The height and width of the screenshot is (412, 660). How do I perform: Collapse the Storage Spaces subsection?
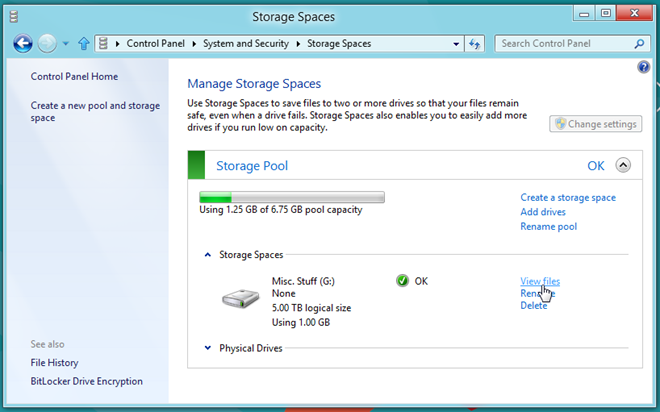click(208, 255)
